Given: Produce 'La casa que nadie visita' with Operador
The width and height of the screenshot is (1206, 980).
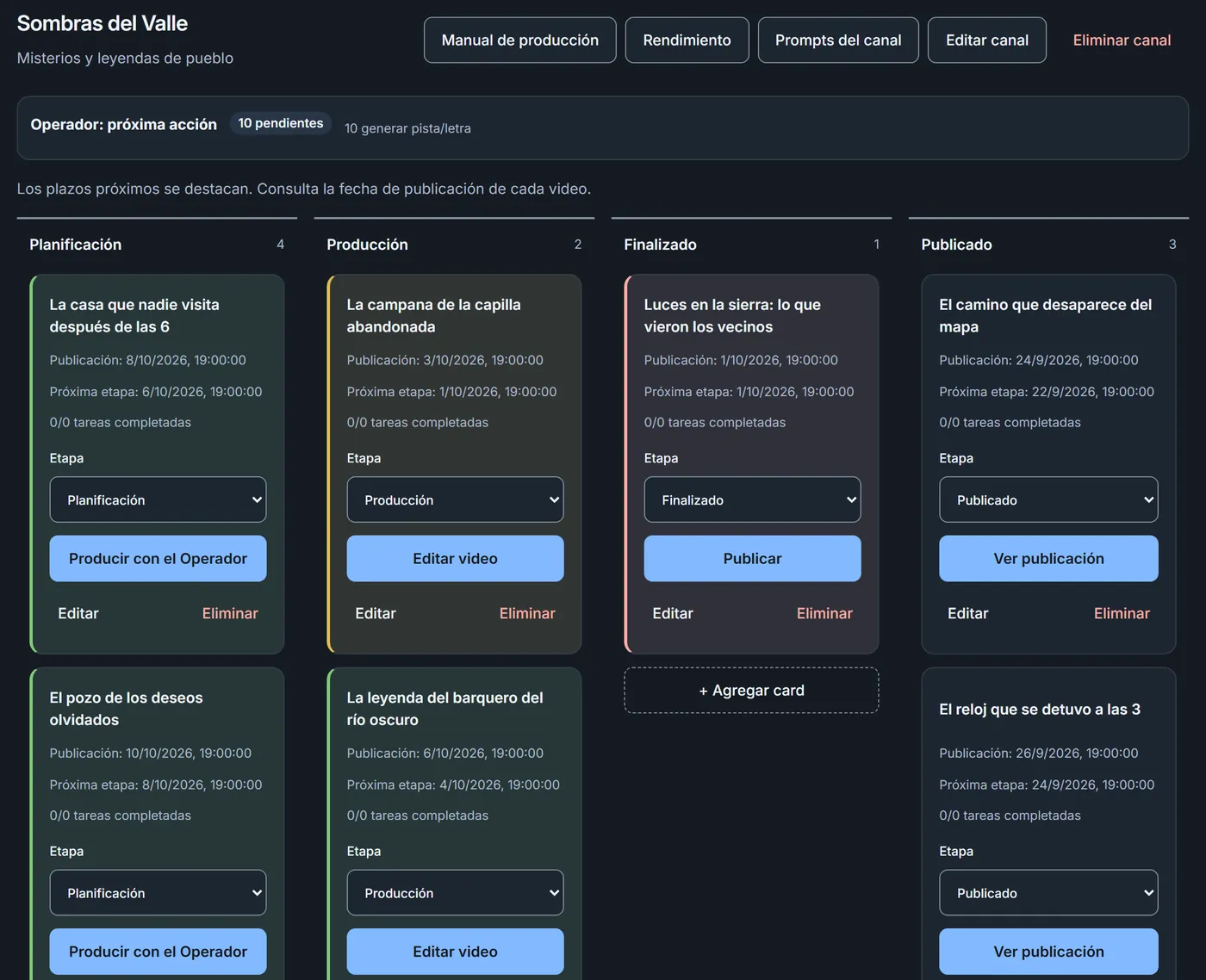Looking at the screenshot, I should coord(158,559).
